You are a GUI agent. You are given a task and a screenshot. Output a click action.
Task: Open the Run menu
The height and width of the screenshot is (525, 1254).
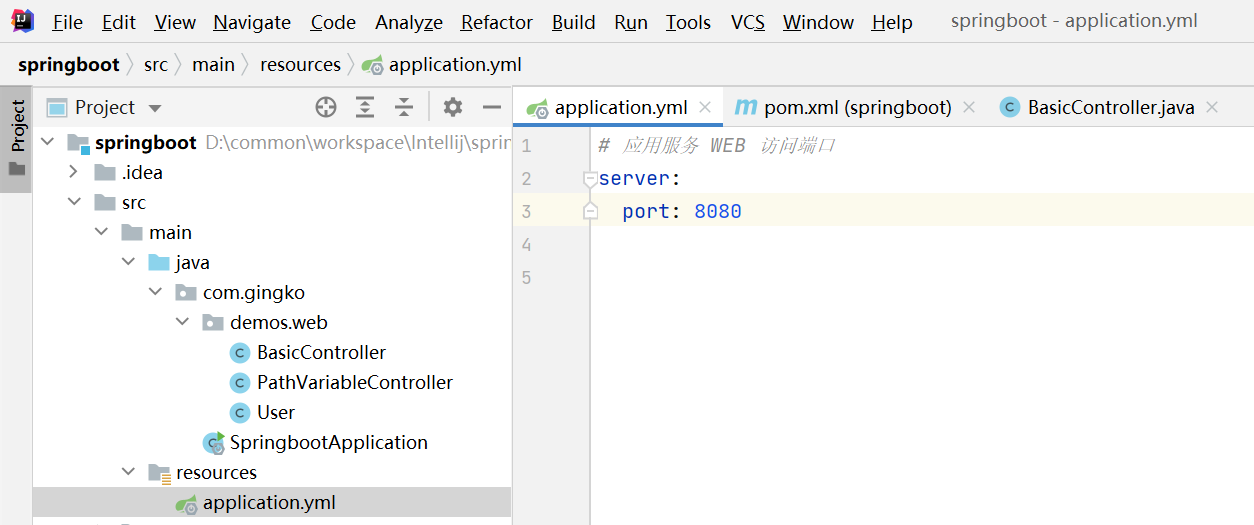point(631,22)
